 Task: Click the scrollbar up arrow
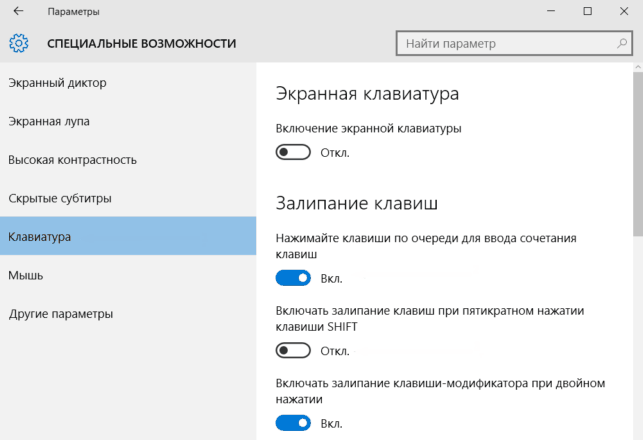(x=638, y=67)
